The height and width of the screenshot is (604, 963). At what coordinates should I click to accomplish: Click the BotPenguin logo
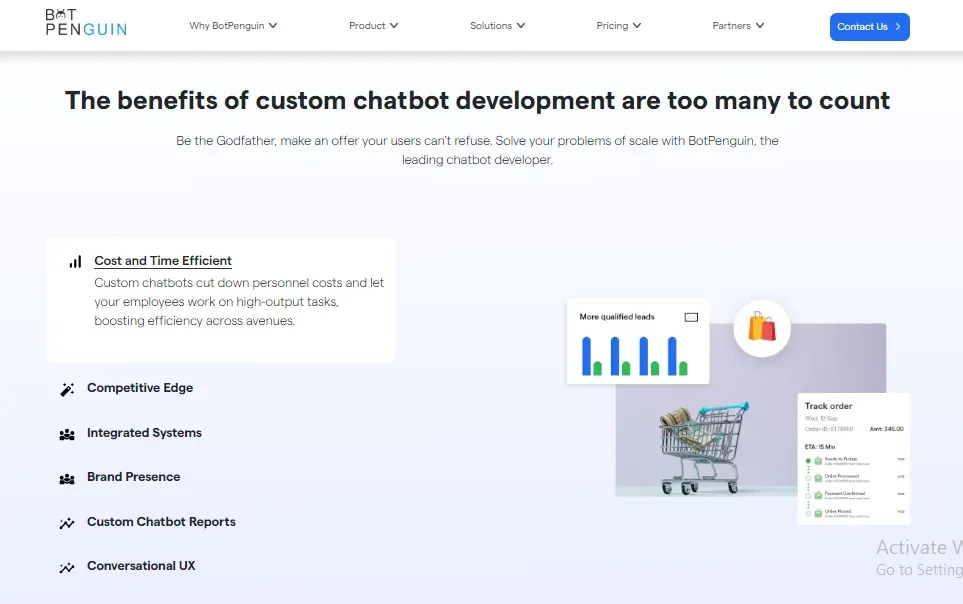pyautogui.click(x=86, y=22)
